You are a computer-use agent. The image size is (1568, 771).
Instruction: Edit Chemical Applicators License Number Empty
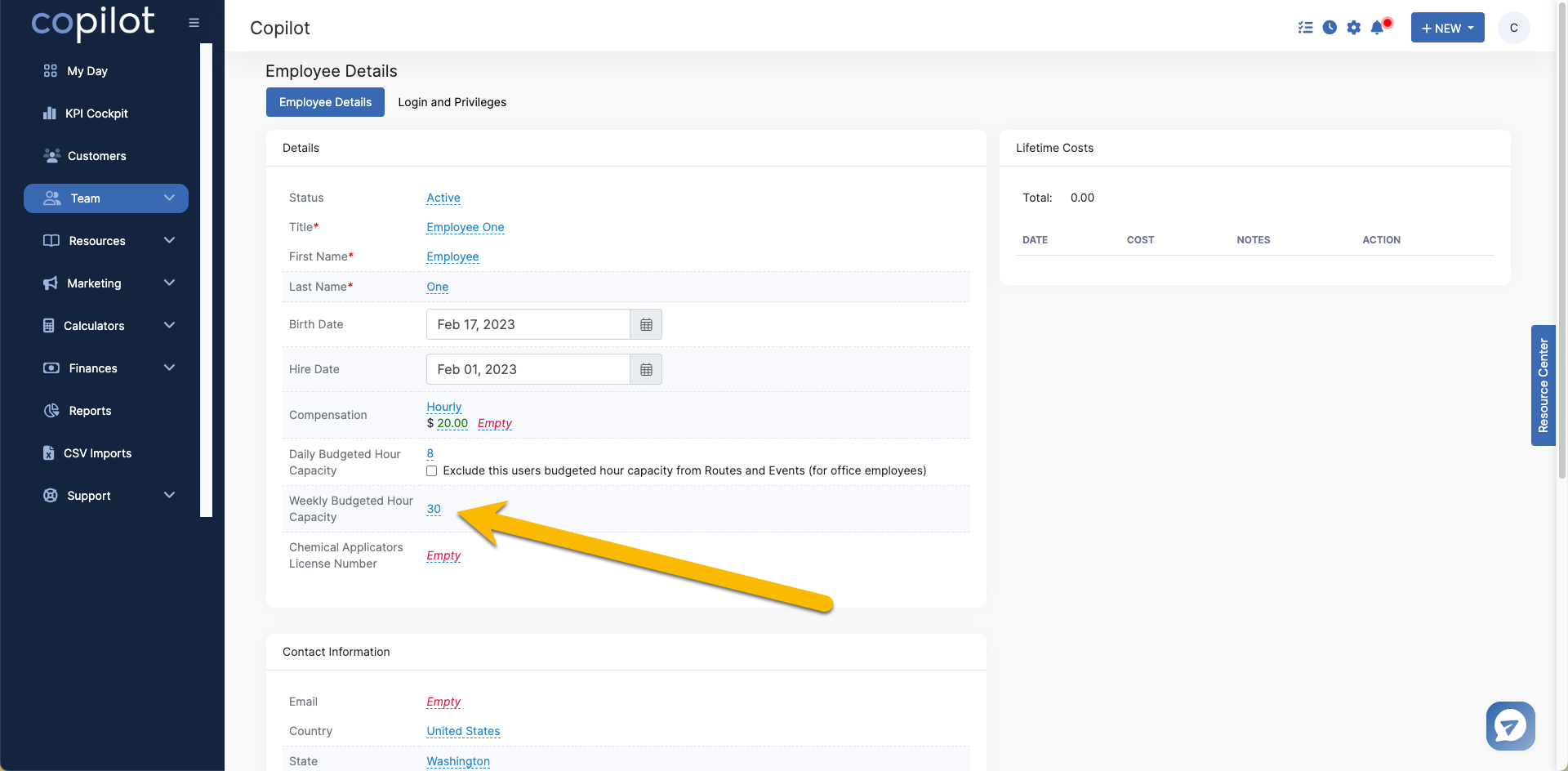tap(443, 555)
